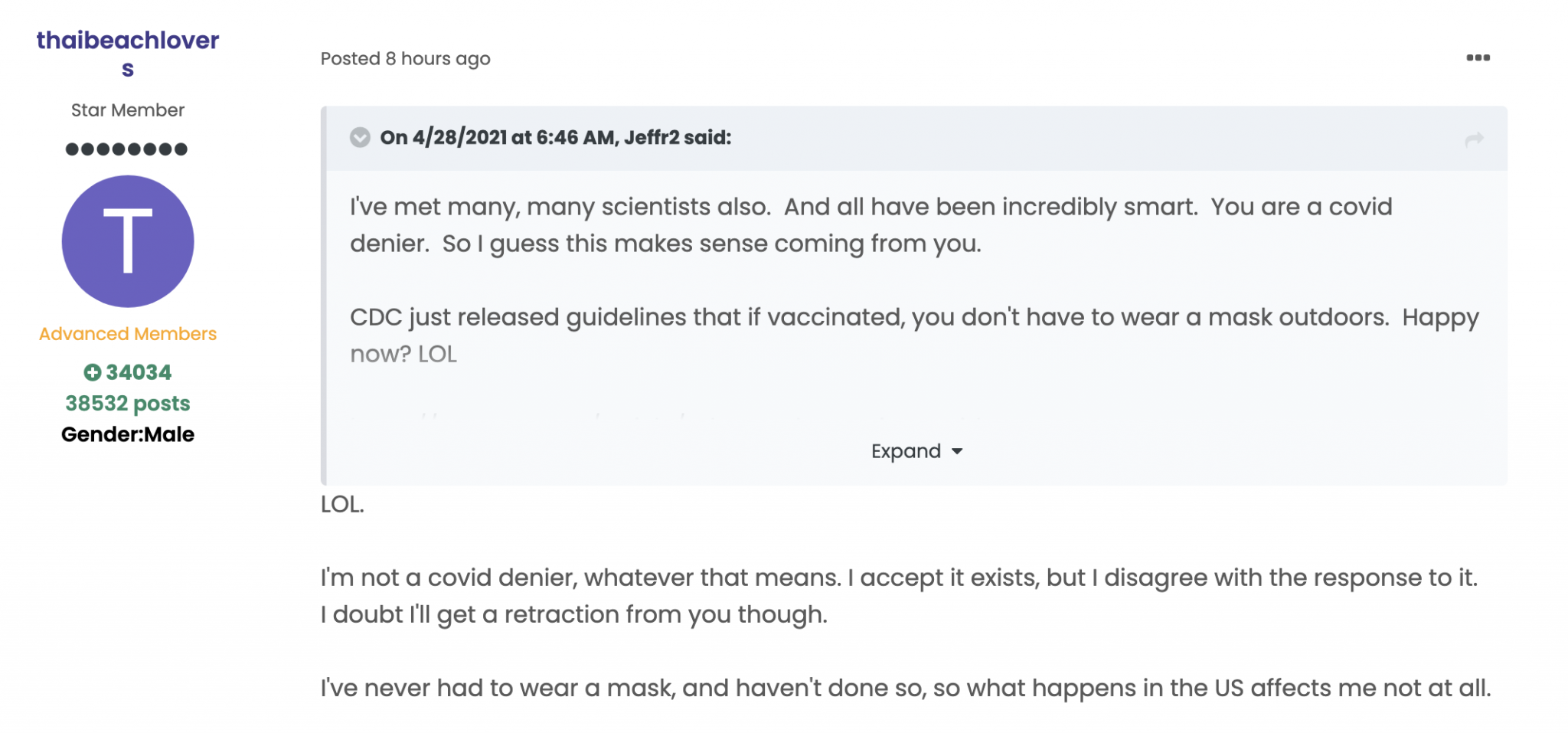1568x733 pixels.
Task: Open the Advanced Members group link
Action: 128,334
